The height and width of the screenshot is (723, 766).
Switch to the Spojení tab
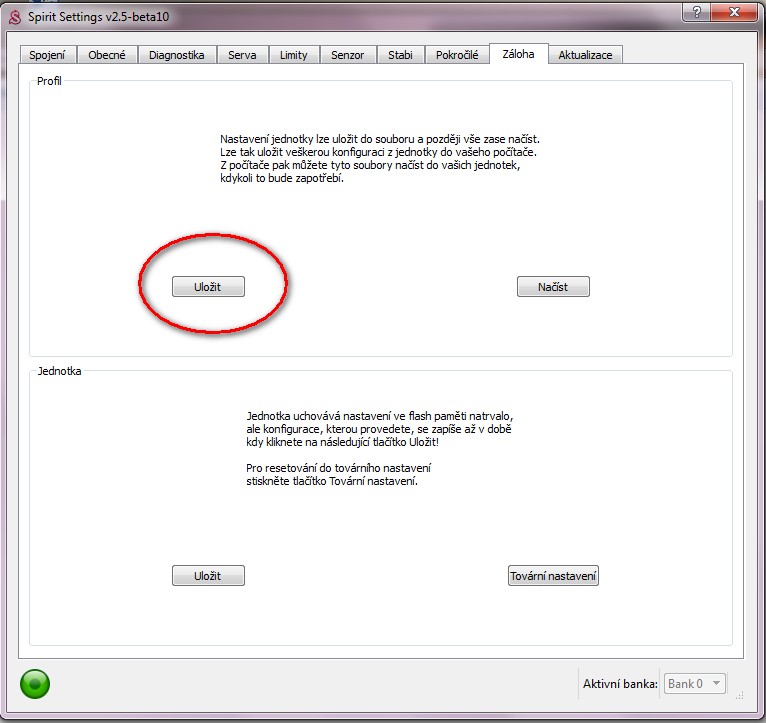(48, 55)
